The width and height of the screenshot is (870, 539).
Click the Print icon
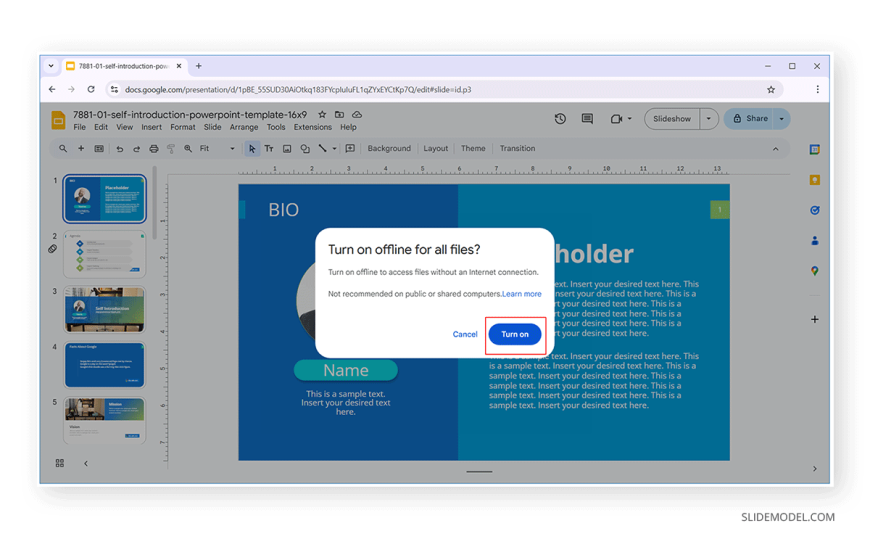(x=154, y=149)
